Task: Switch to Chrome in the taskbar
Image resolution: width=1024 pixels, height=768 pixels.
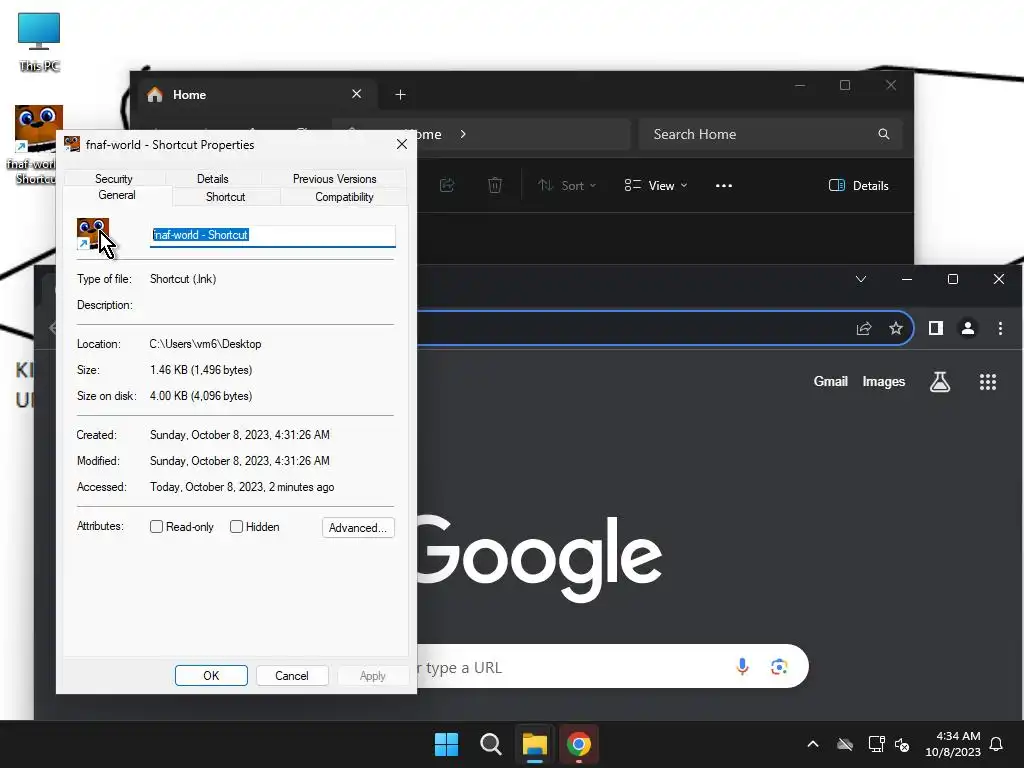Action: (579, 744)
